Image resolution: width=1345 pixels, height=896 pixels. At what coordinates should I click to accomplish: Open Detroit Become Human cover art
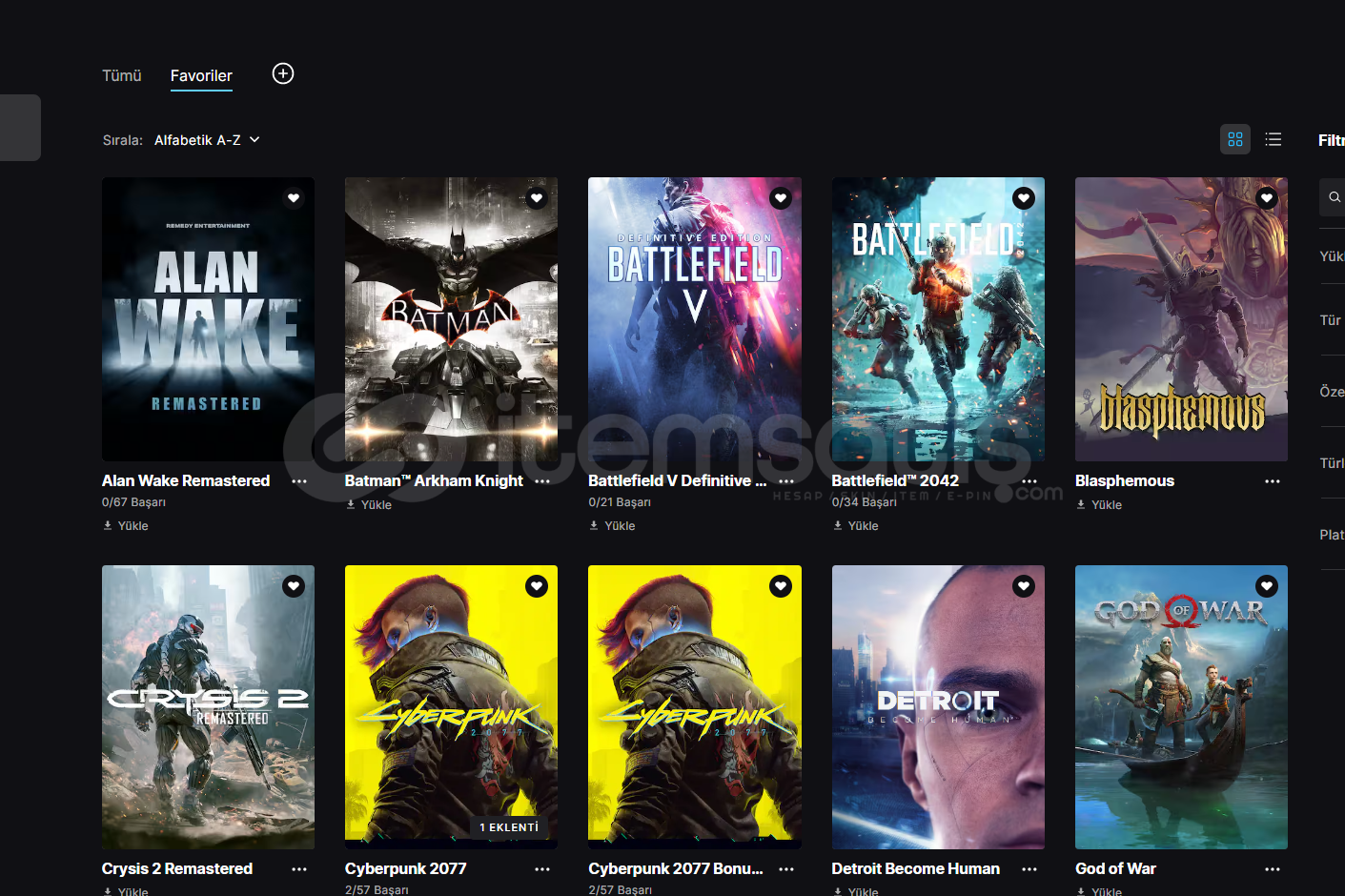tap(938, 707)
